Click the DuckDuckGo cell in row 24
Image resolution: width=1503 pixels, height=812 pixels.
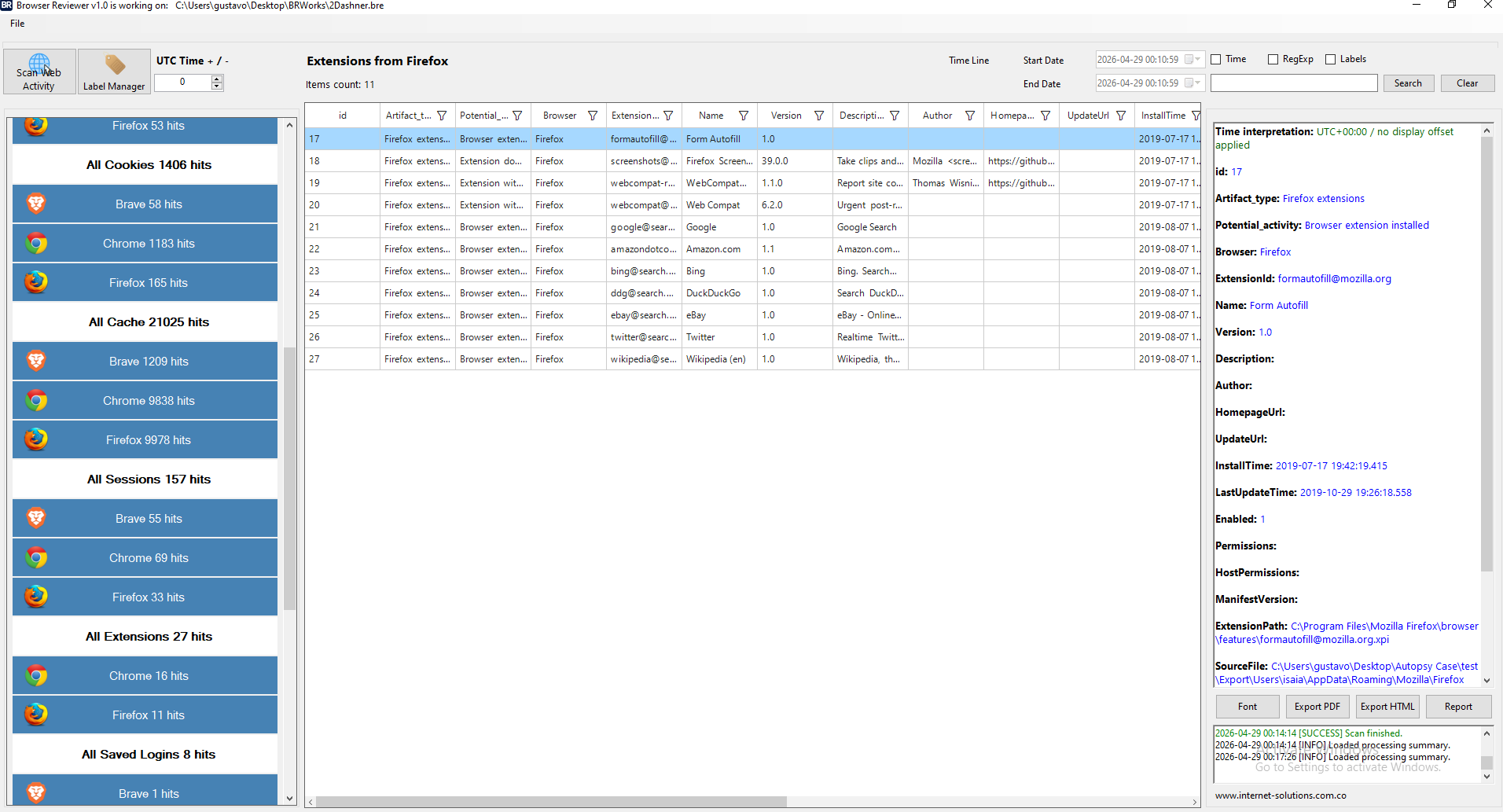719,293
